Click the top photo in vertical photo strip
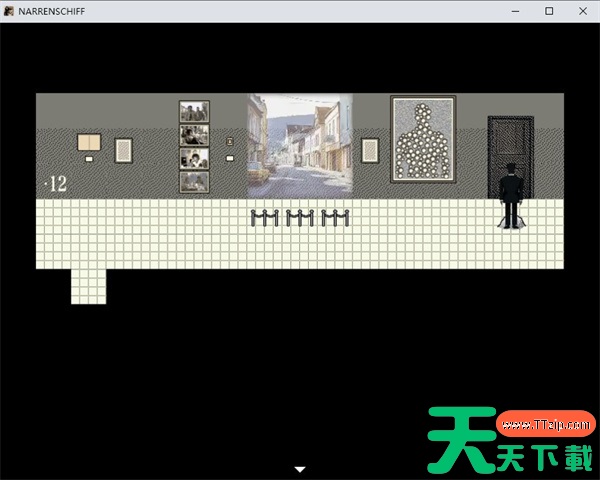The width and height of the screenshot is (600, 480). click(x=194, y=111)
